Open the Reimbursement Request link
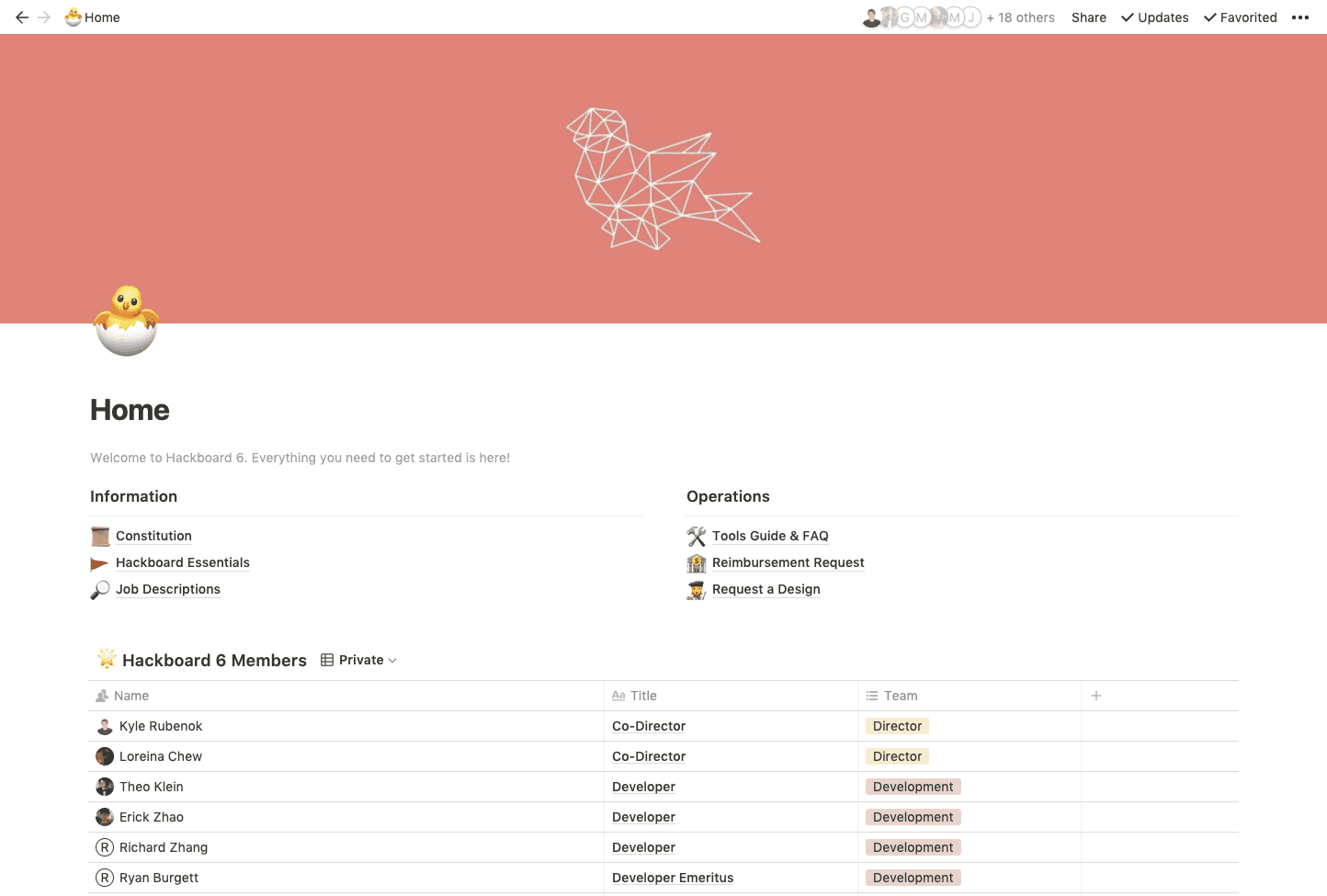This screenshot has width=1327, height=896. point(788,562)
